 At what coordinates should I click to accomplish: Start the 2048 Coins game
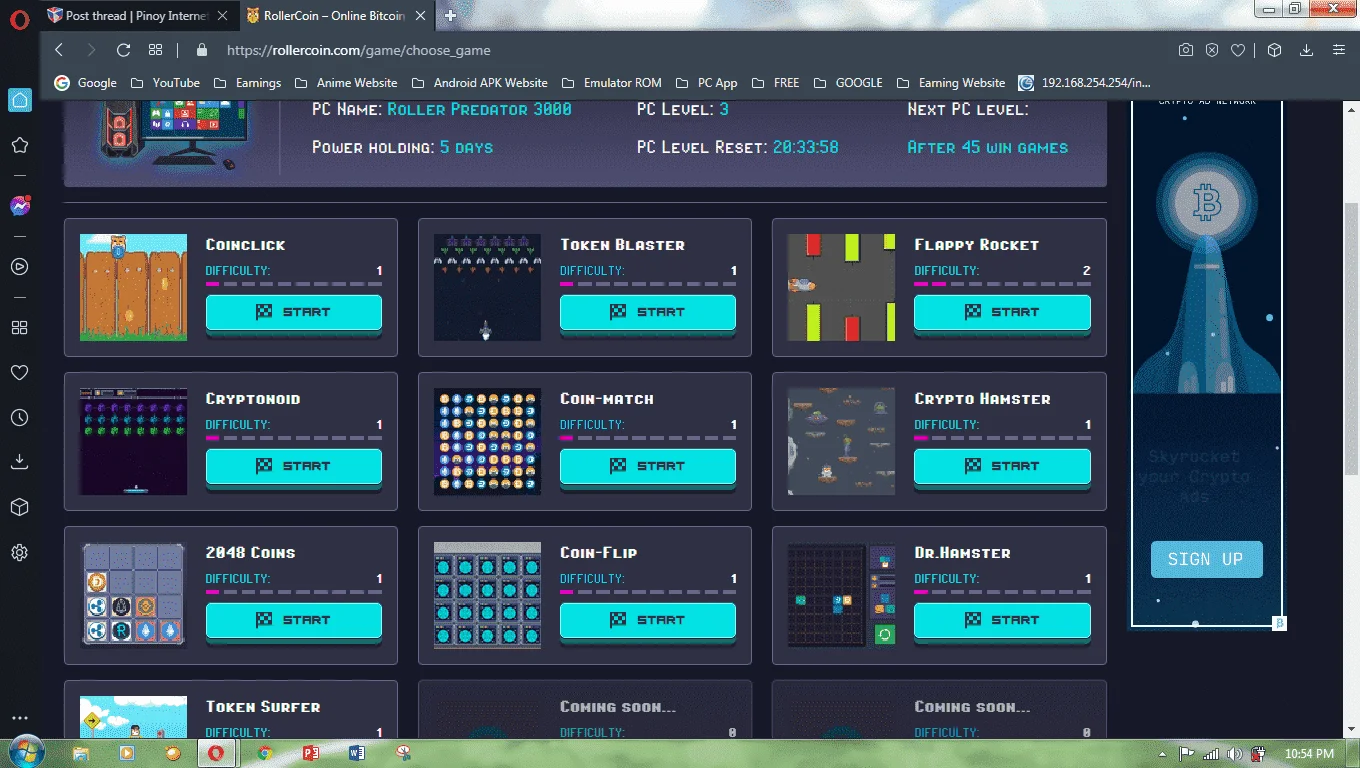point(294,620)
